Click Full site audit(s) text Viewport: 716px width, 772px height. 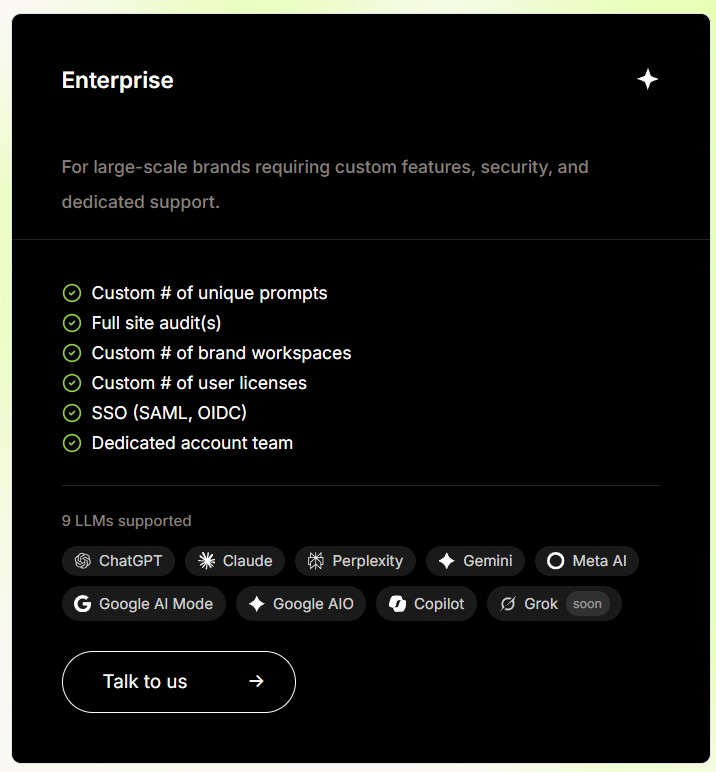[x=156, y=323]
